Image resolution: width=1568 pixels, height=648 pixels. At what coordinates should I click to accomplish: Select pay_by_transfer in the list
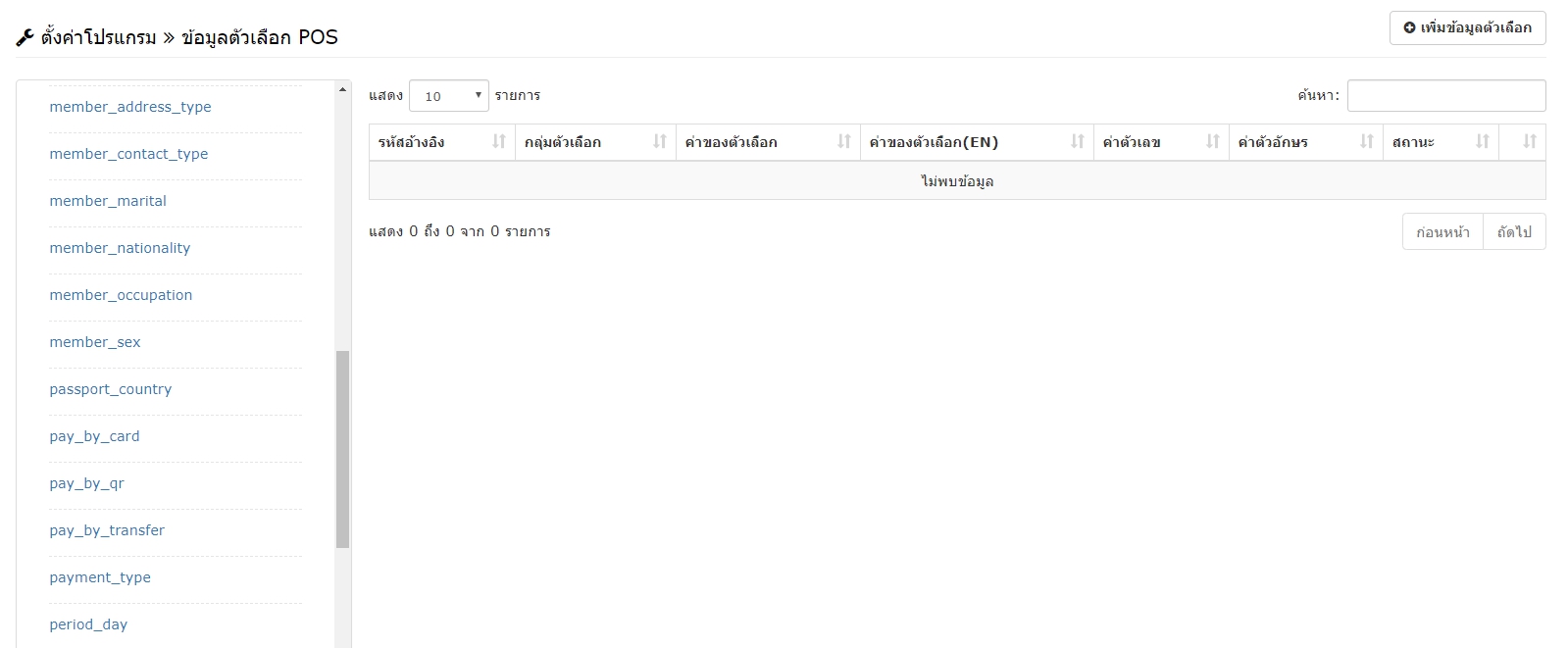point(107,530)
